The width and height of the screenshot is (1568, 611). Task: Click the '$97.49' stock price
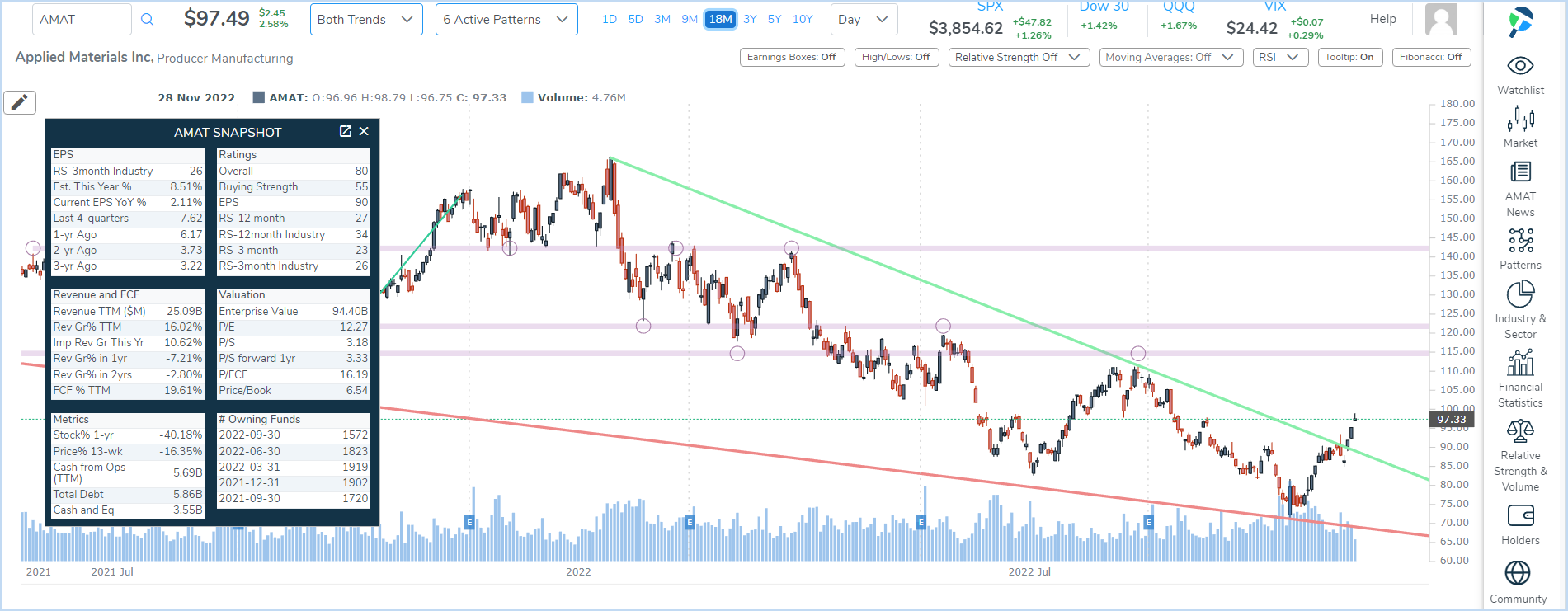216,18
